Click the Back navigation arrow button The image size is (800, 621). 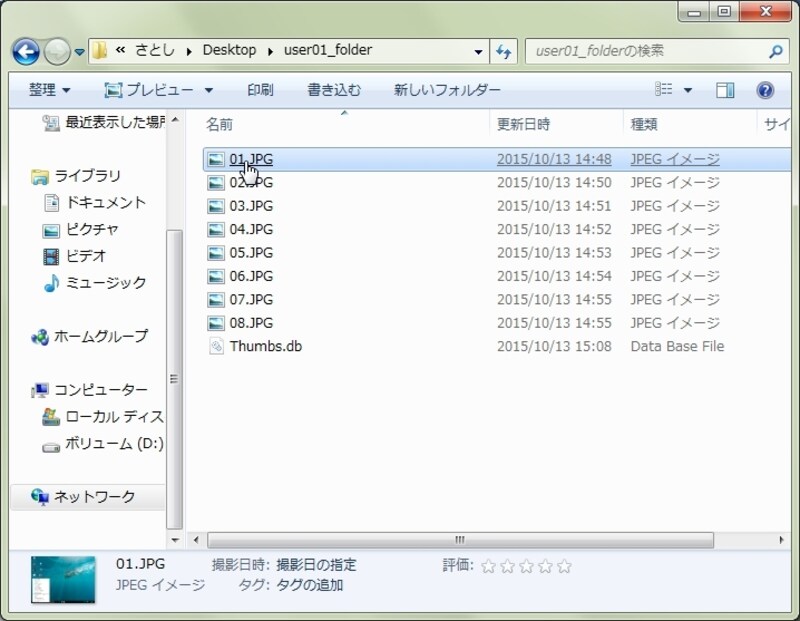(26, 51)
